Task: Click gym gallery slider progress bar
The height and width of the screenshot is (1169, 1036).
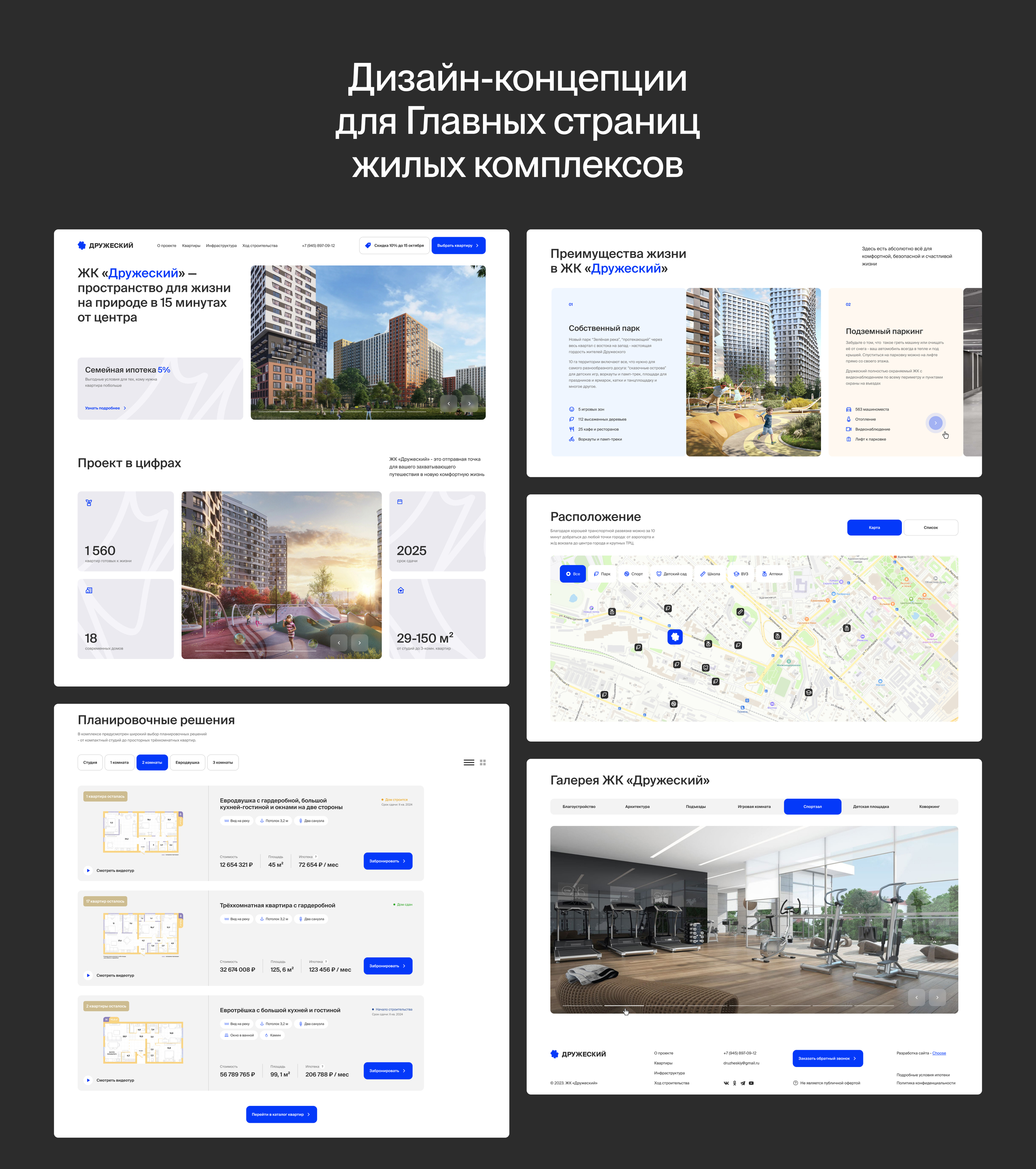Action: [x=624, y=1005]
